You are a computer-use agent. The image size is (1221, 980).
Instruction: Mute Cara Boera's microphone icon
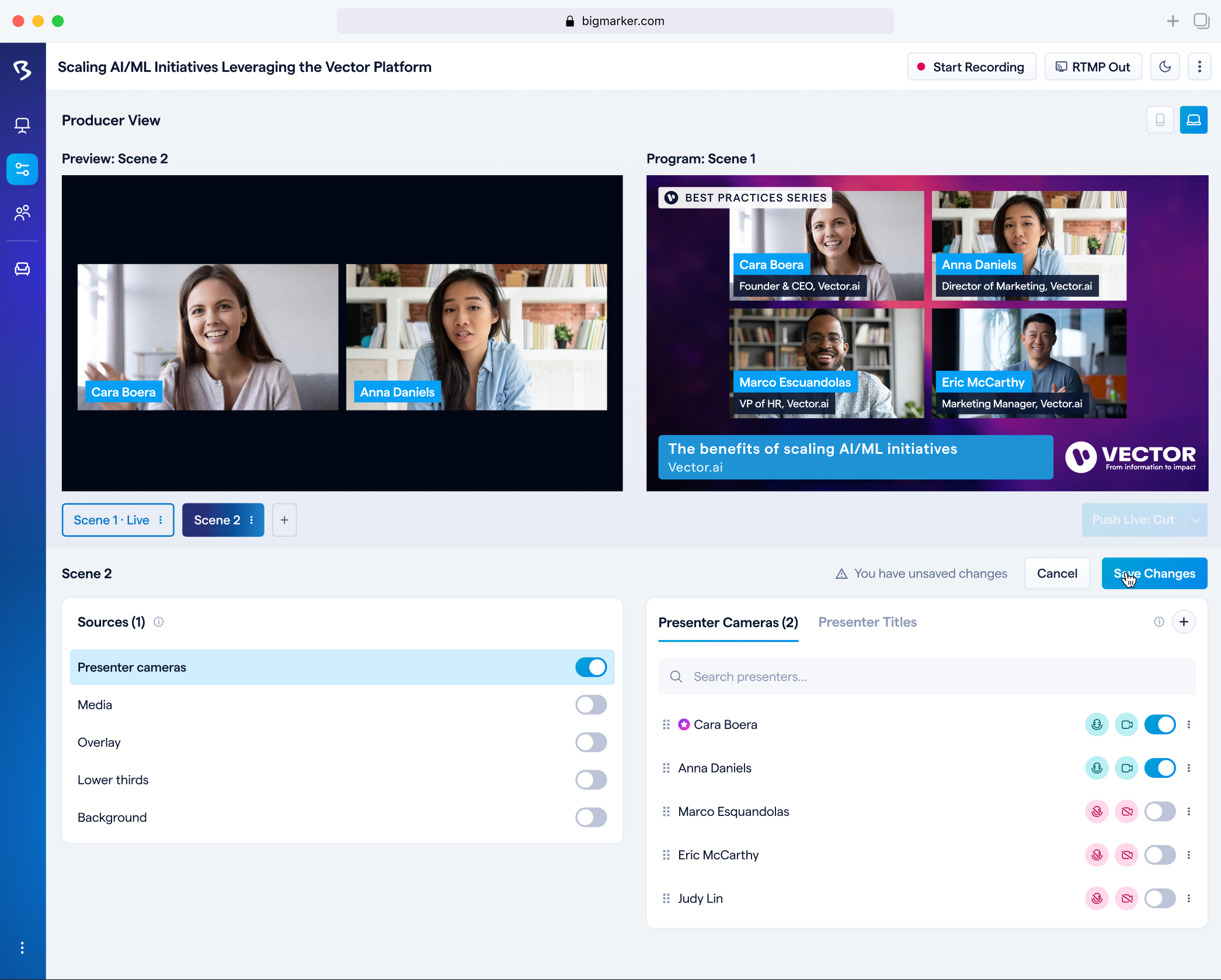click(x=1097, y=724)
